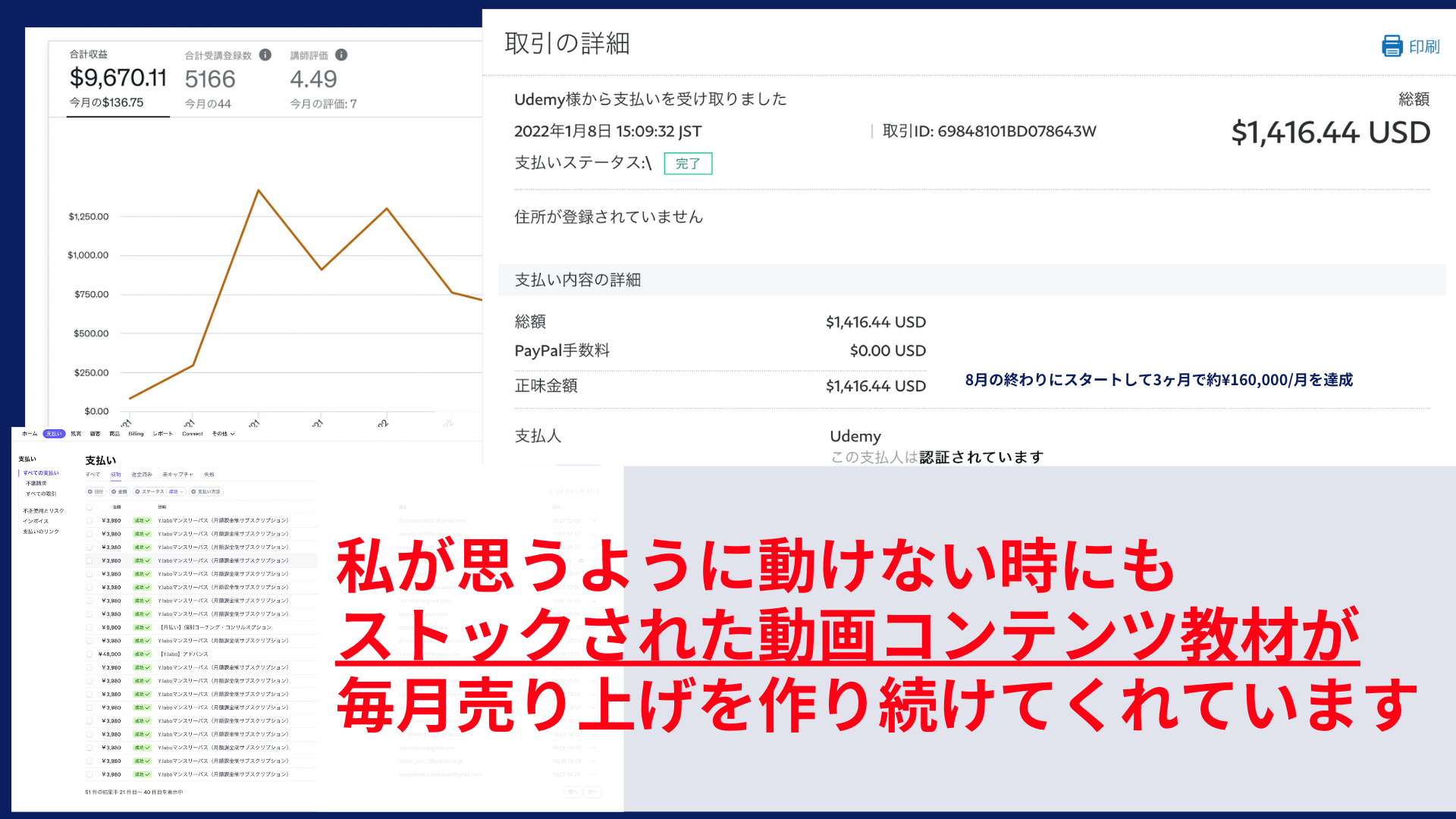The height and width of the screenshot is (819, 1456).
Task: Select the 合計受講登録数 enrollments tab
Action: [x=227, y=79]
